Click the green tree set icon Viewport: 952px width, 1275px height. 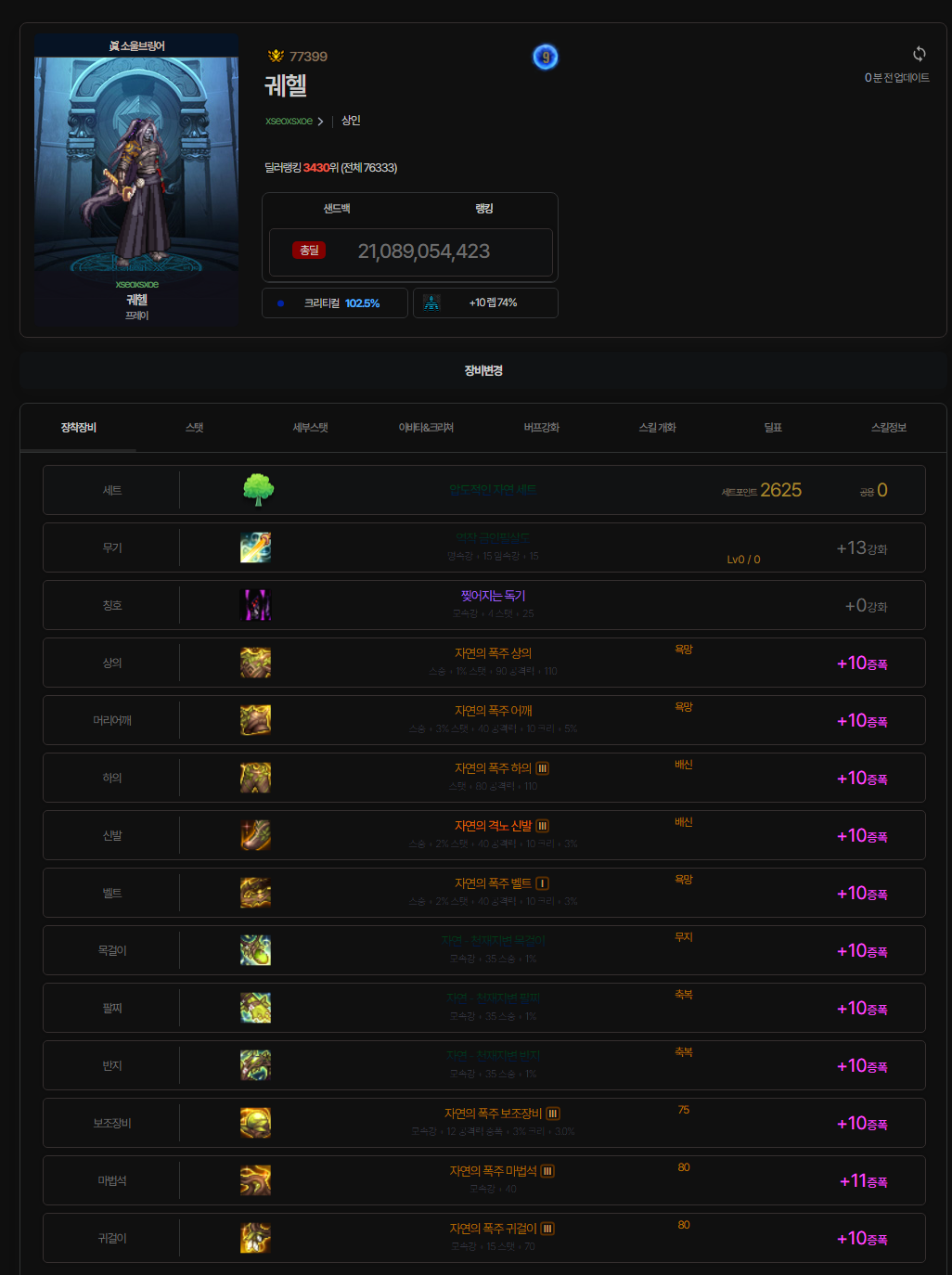point(257,490)
